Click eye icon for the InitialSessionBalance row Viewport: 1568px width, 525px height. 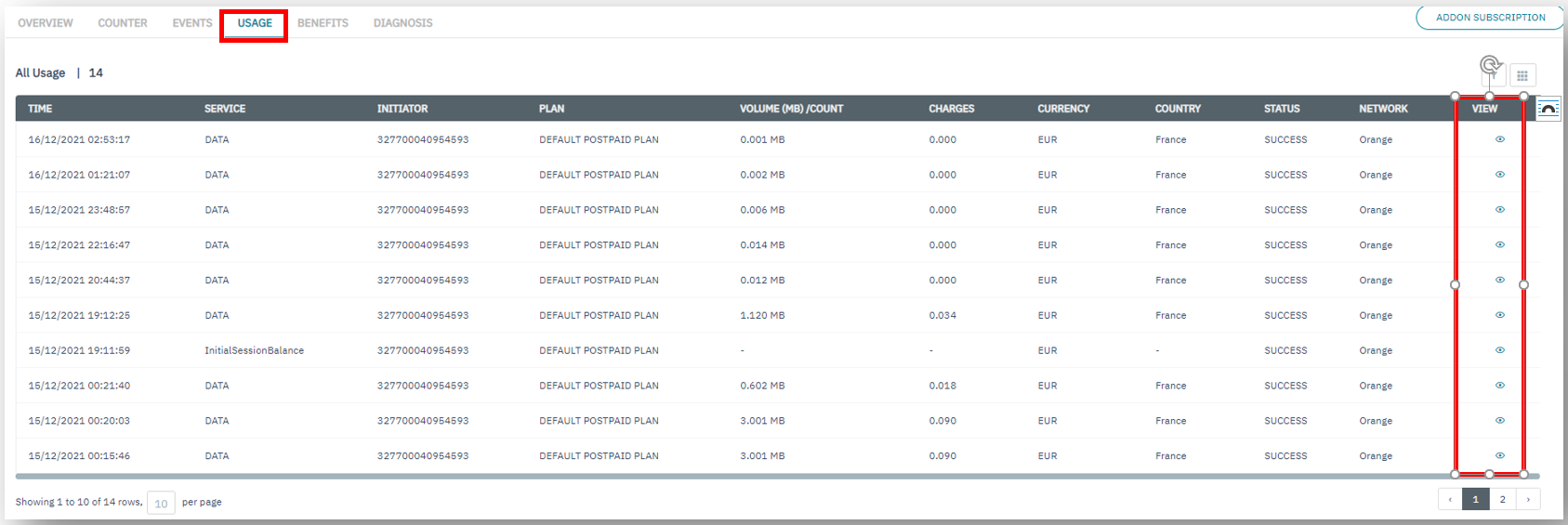point(1499,350)
